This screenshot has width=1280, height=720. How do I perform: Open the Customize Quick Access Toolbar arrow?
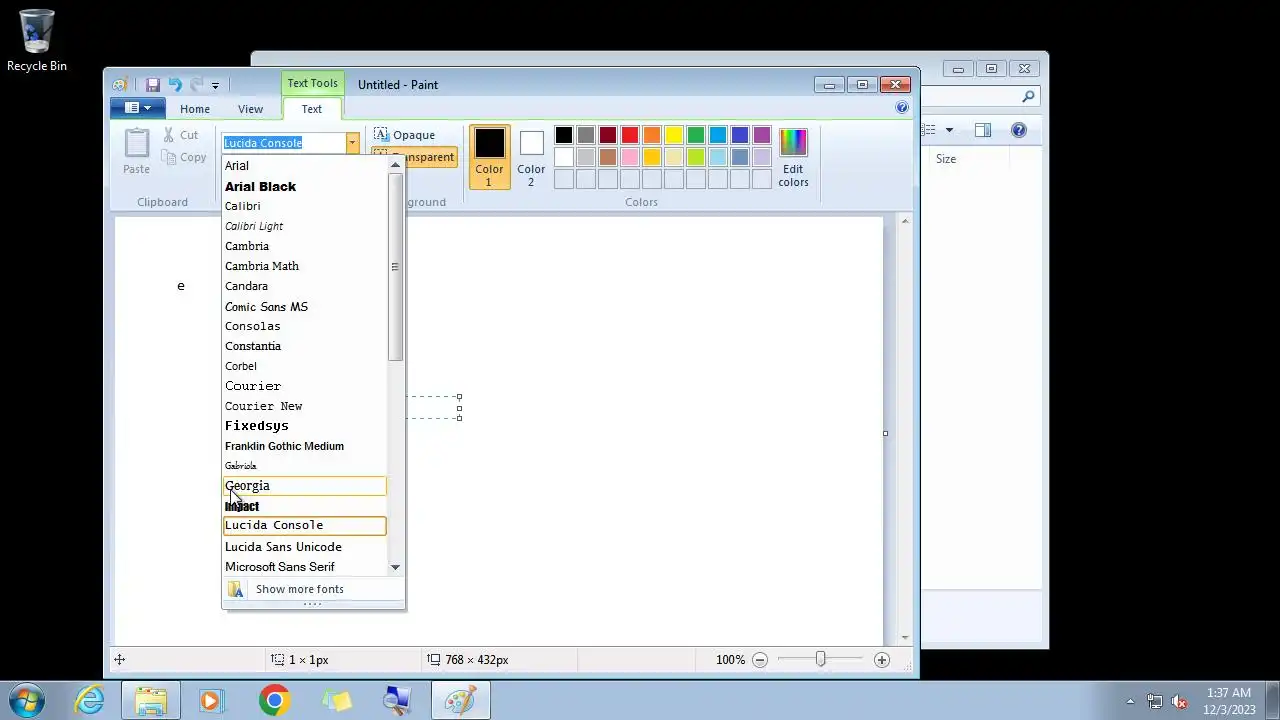(x=215, y=86)
